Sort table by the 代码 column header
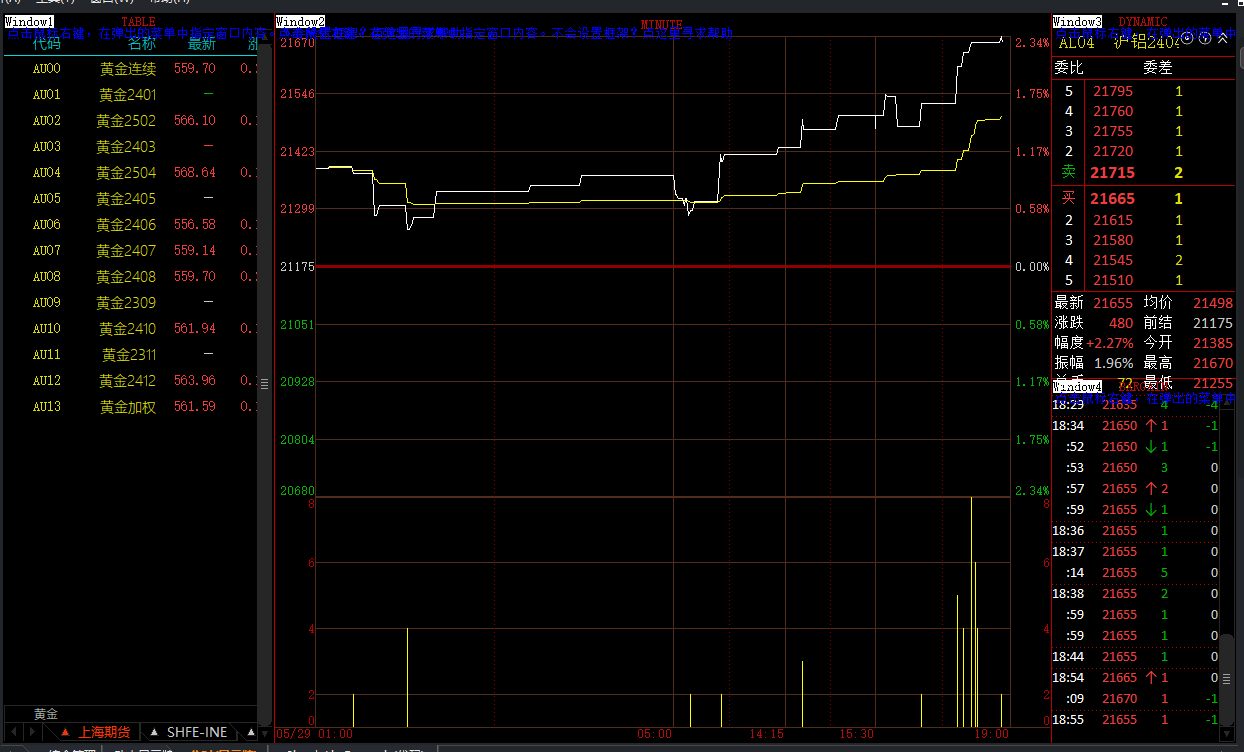The image size is (1244, 752). (x=47, y=43)
